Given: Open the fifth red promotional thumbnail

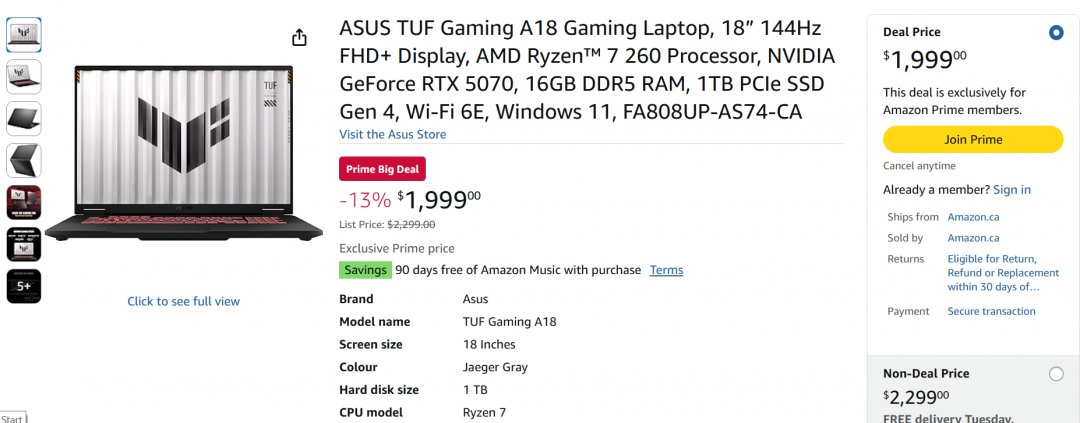Looking at the screenshot, I should (x=24, y=202).
